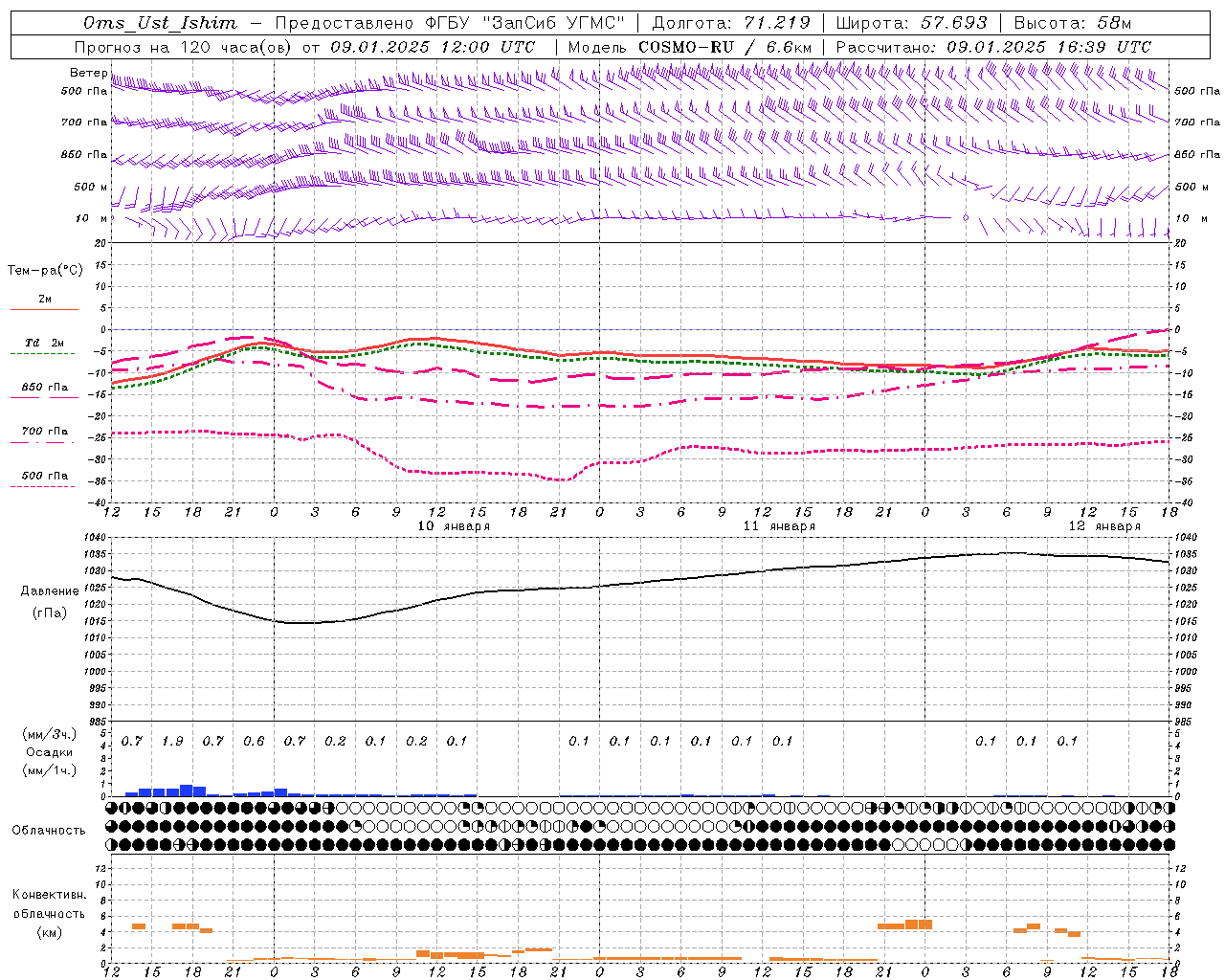Click the Td 2м dew point legend entry
Screen dimensions: 1225x980
(45, 343)
